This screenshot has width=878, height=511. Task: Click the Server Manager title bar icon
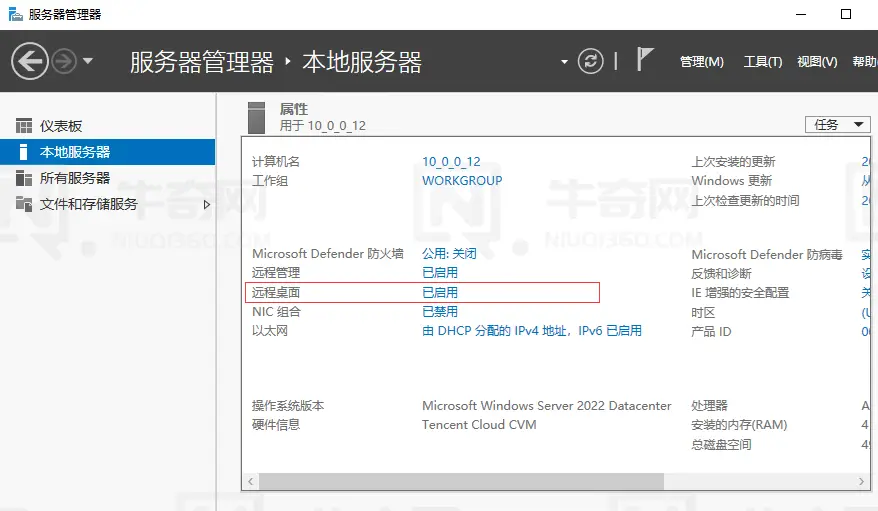click(x=16, y=14)
